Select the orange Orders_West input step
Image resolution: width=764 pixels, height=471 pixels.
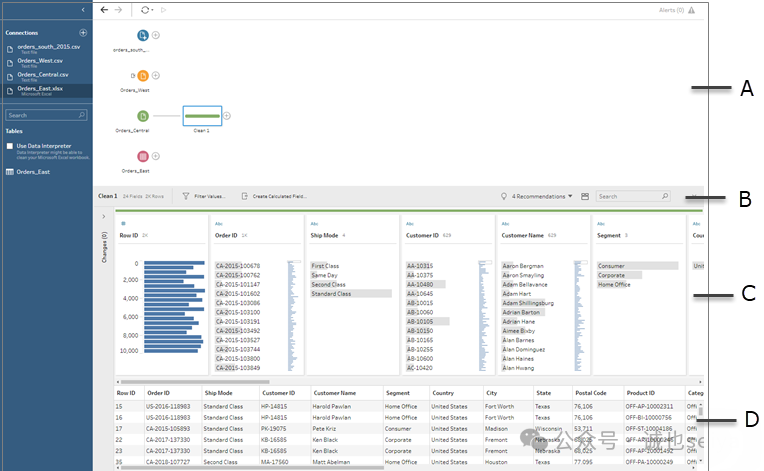[x=142, y=75]
